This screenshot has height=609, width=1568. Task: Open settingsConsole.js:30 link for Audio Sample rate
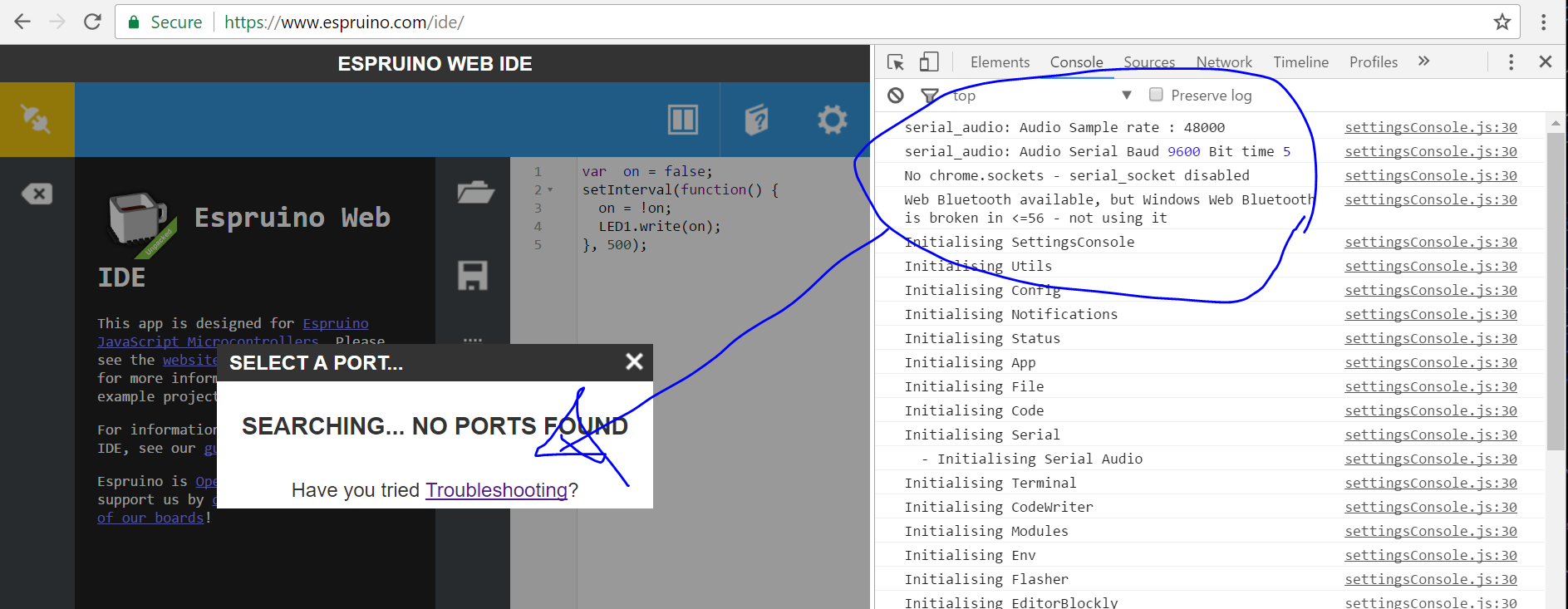coord(1430,127)
